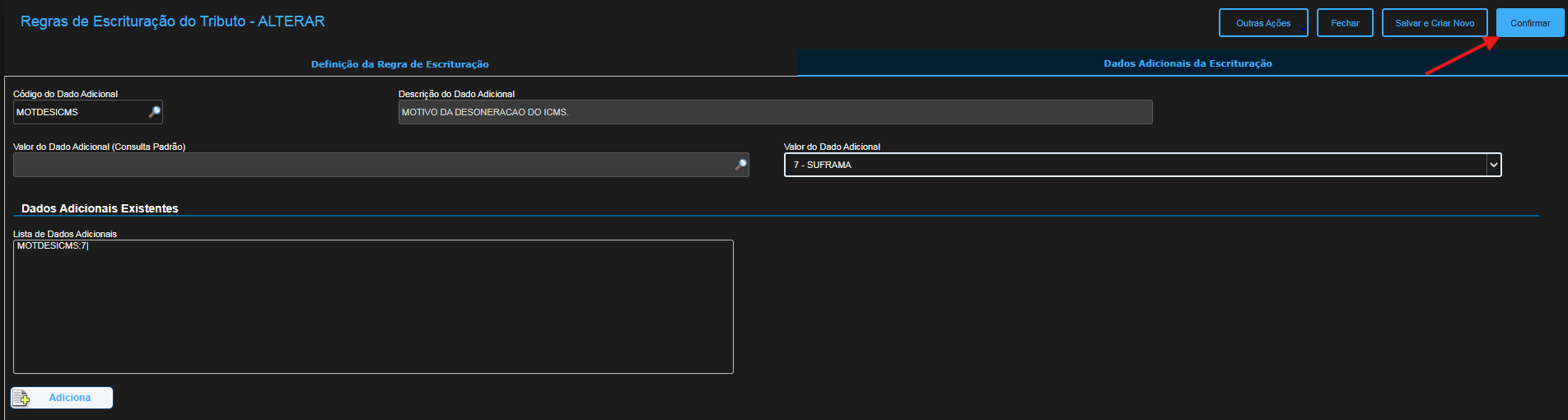
Task: Click the 'Regras de Escrituração do Tributo - ALTERAR' title
Action: (172, 21)
